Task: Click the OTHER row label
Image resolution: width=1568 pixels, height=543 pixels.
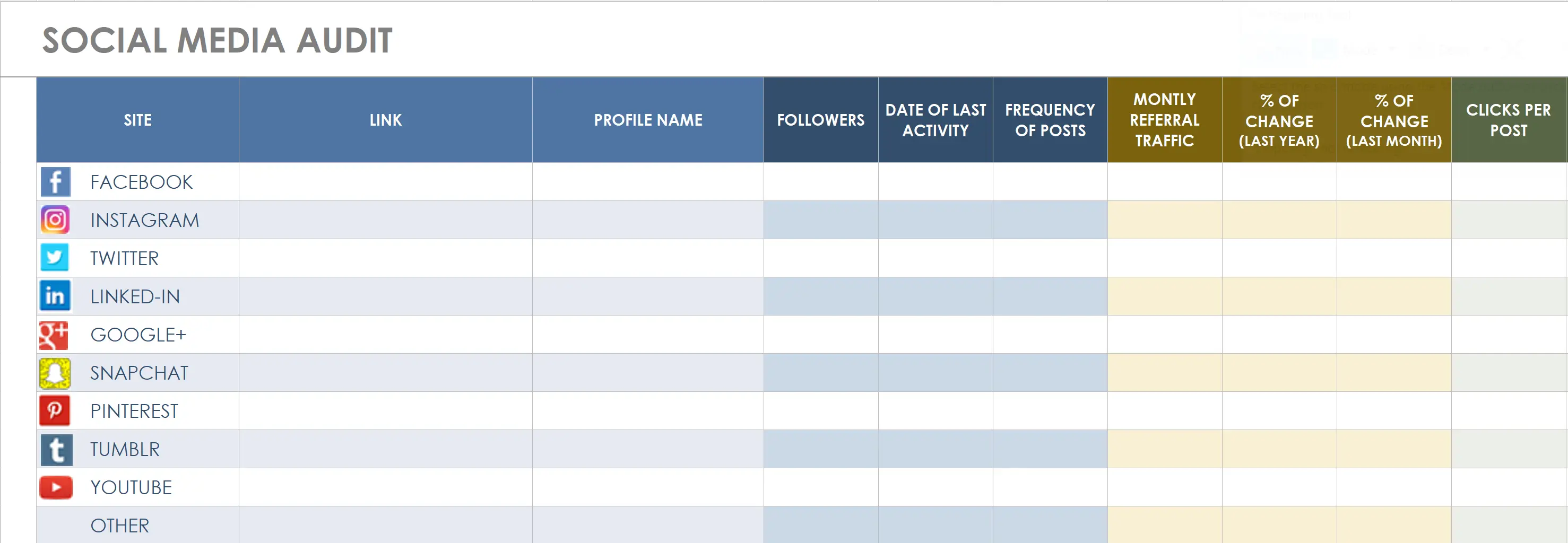Action: click(119, 525)
